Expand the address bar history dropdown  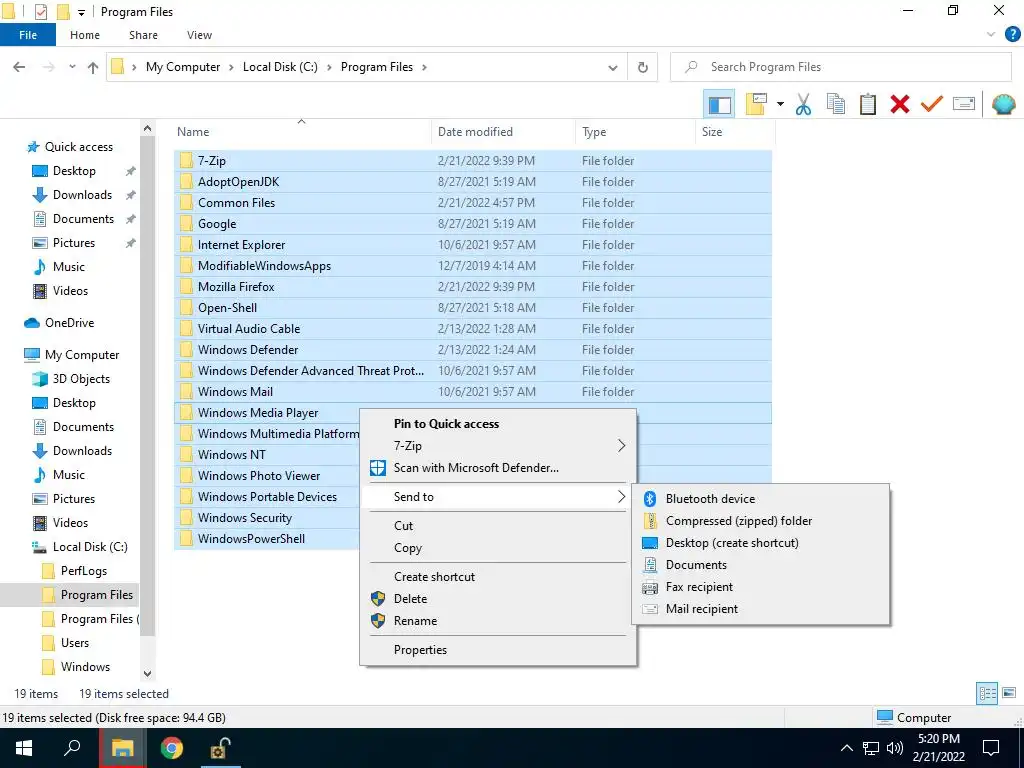(x=613, y=67)
